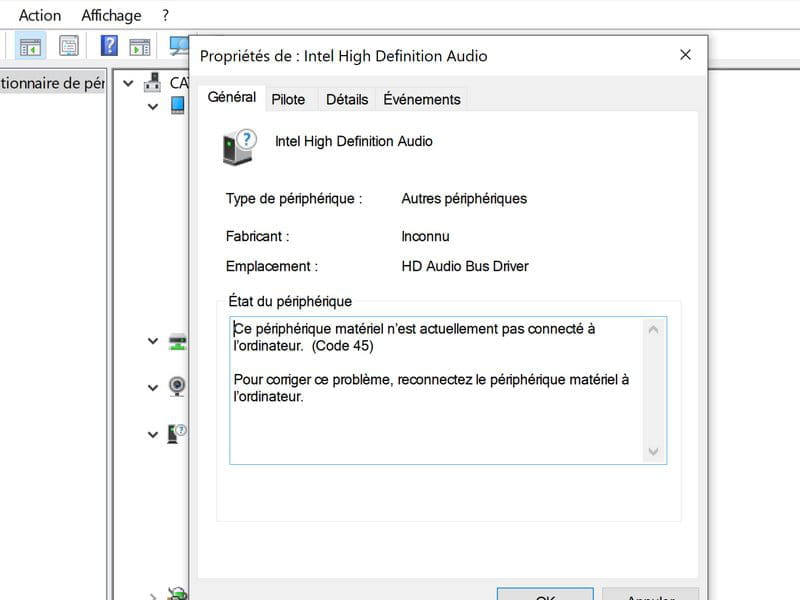The height and width of the screenshot is (600, 800).
Task: Click the 'Emplacement :' label
Action: [271, 266]
